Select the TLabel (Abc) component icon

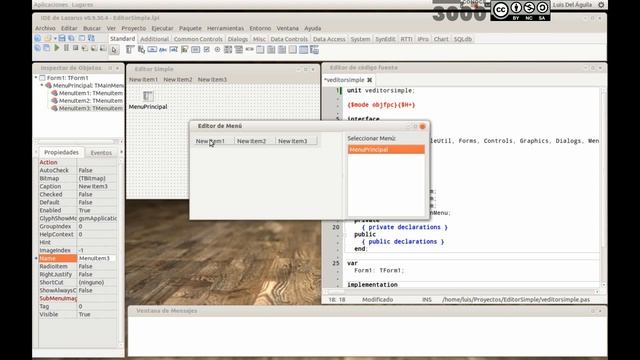click(162, 49)
